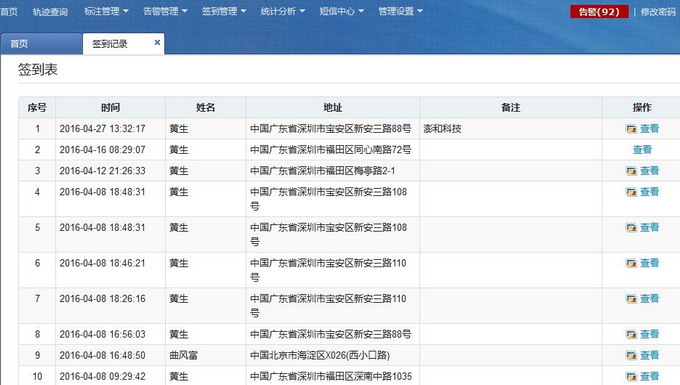Switch to the 首页 tab
The height and width of the screenshot is (385, 680).
click(41, 44)
